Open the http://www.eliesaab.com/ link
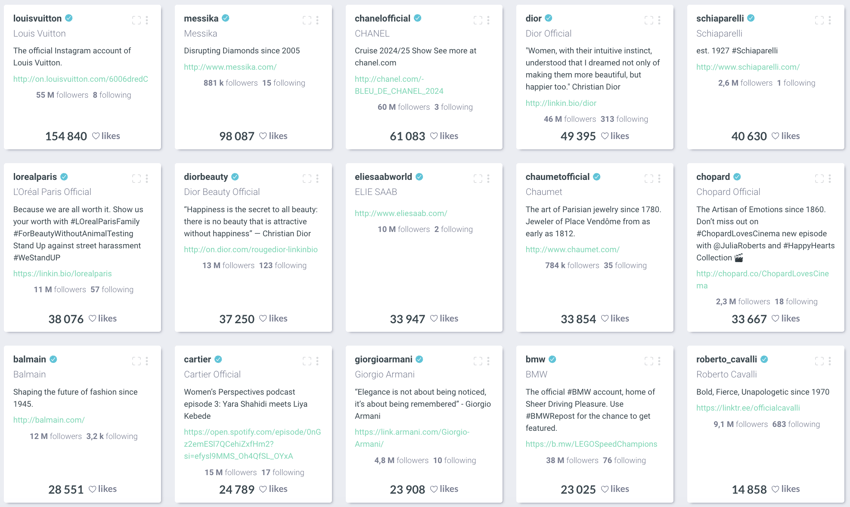Screen dimensions: 850x507 [401, 213]
